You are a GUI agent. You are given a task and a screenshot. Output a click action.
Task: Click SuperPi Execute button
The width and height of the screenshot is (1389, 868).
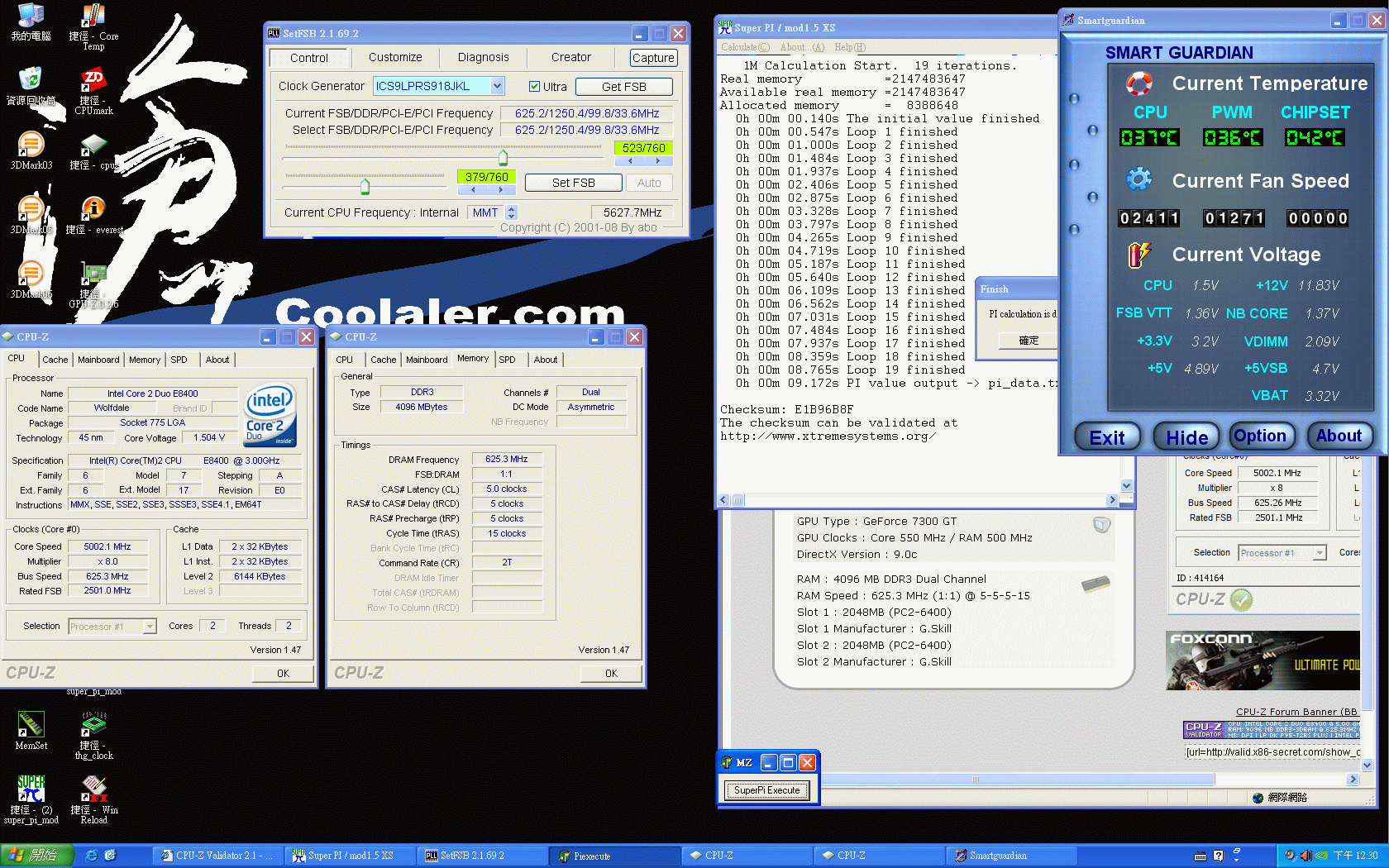(766, 790)
